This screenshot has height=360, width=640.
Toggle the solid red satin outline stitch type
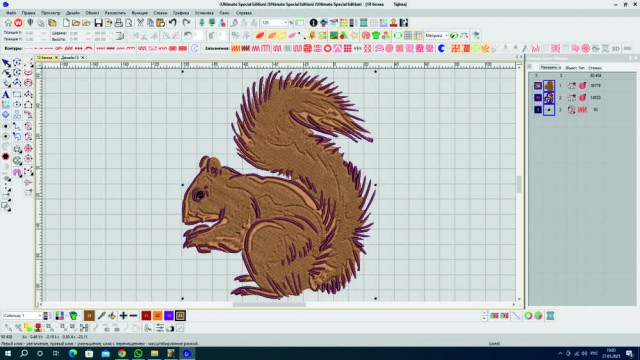coord(182,49)
